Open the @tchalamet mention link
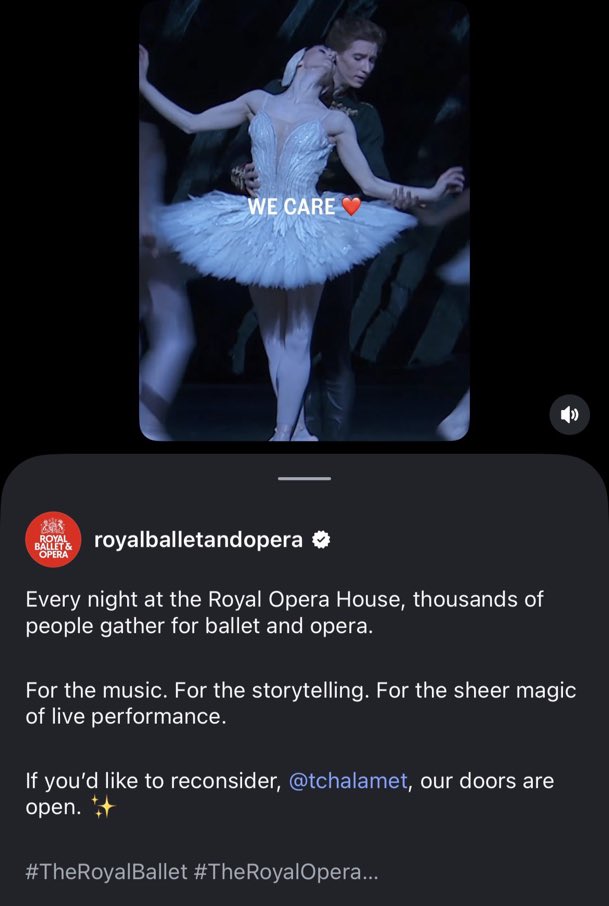Image resolution: width=609 pixels, height=906 pixels. tap(348, 781)
